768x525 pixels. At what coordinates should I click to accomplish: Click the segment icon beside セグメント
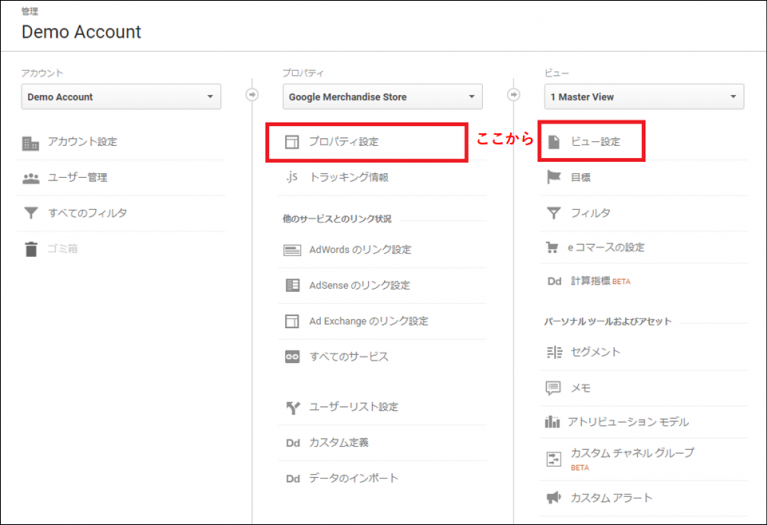click(x=553, y=352)
